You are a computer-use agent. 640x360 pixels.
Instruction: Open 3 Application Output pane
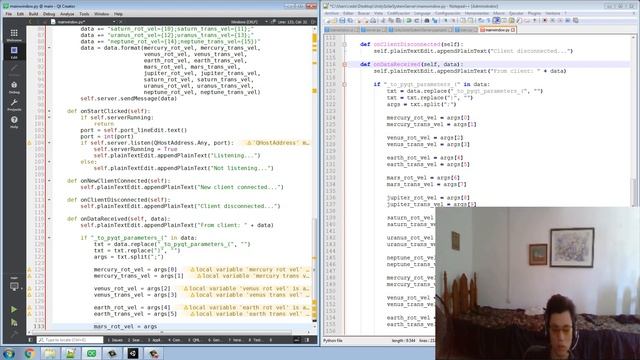155,340
